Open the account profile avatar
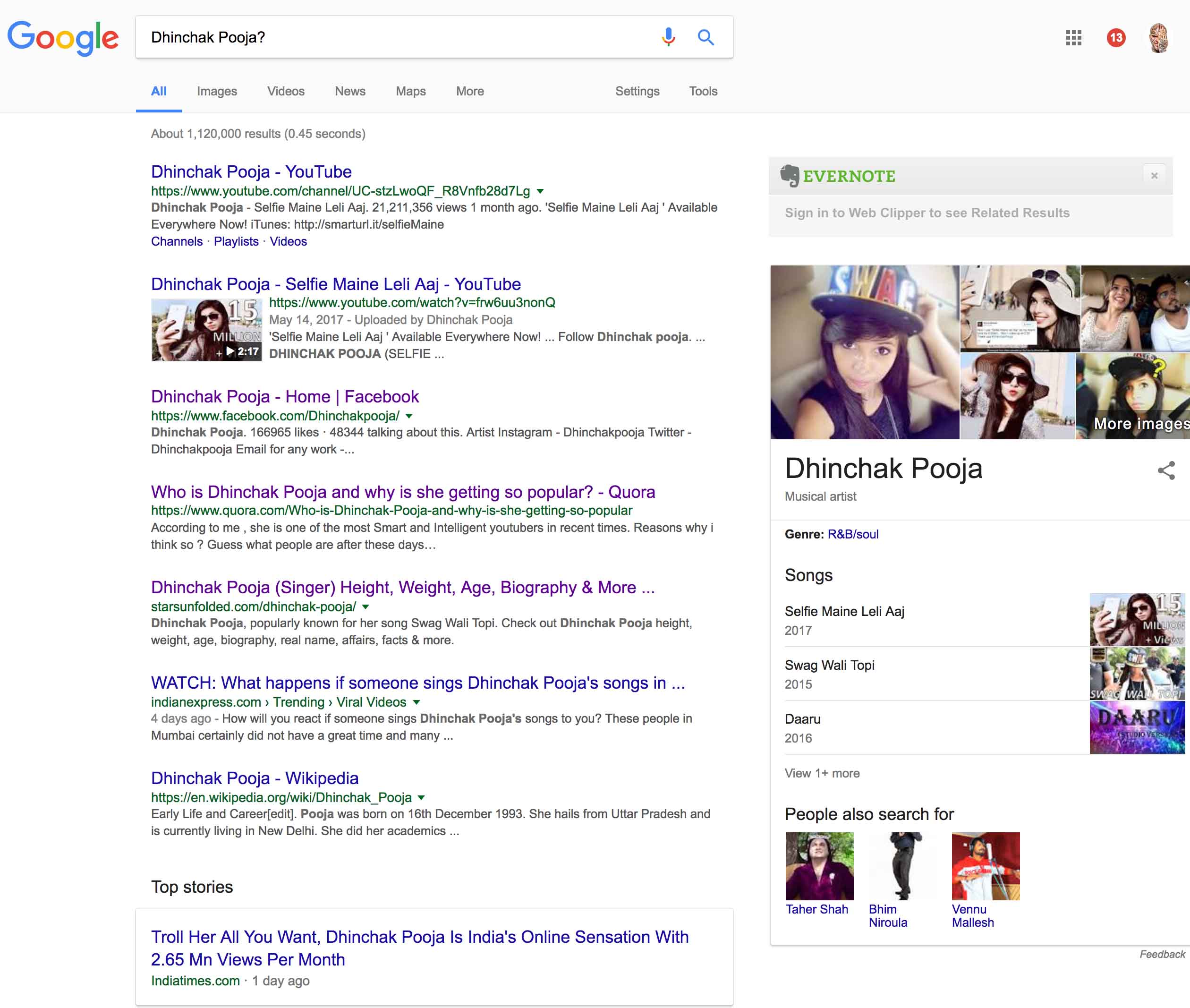Image resolution: width=1190 pixels, height=1008 pixels. [x=1158, y=38]
